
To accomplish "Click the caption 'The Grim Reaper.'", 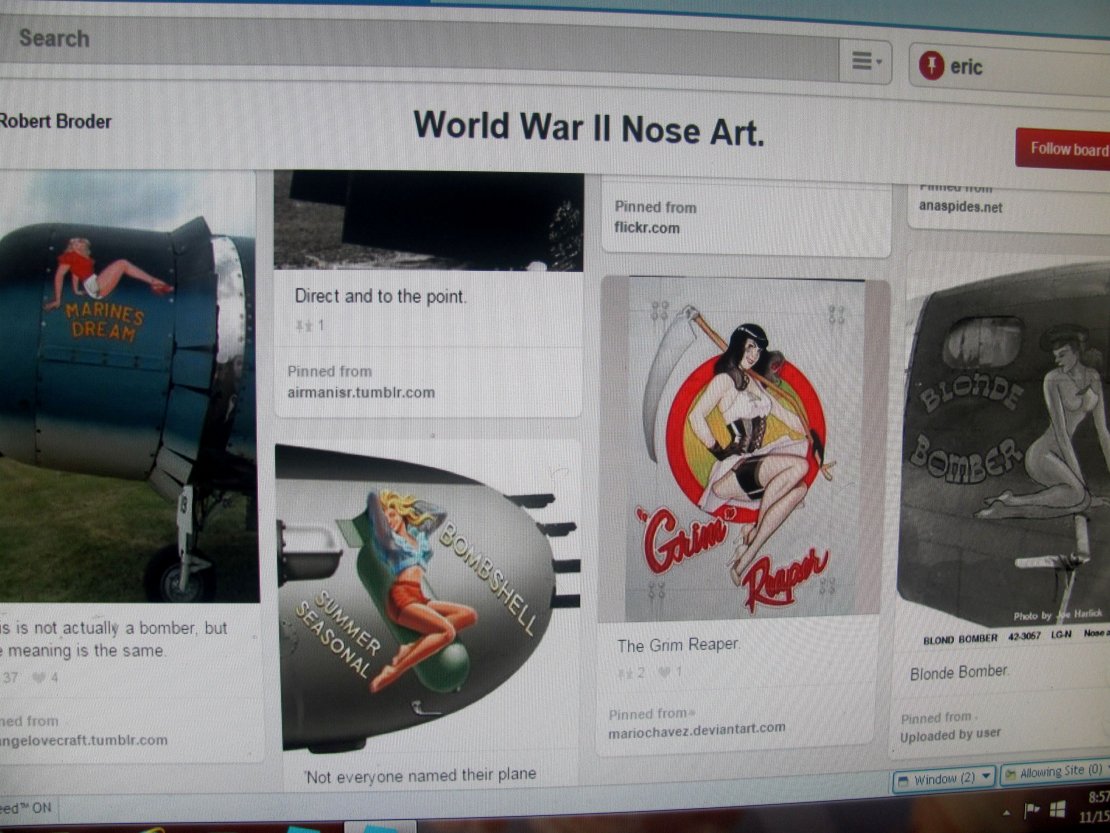I will coord(678,645).
